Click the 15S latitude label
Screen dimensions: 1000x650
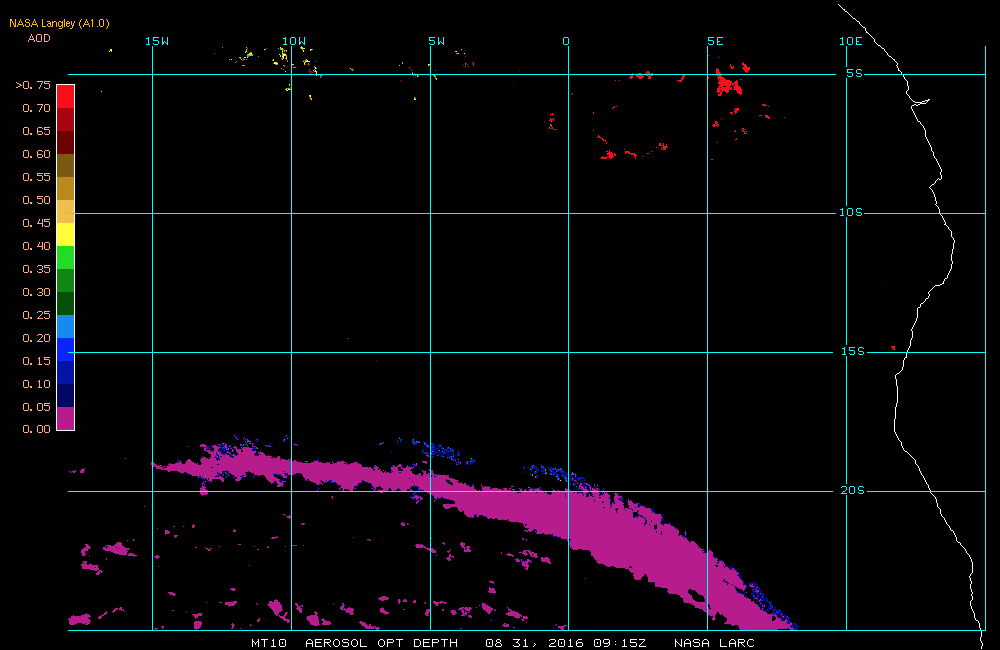[x=851, y=351]
